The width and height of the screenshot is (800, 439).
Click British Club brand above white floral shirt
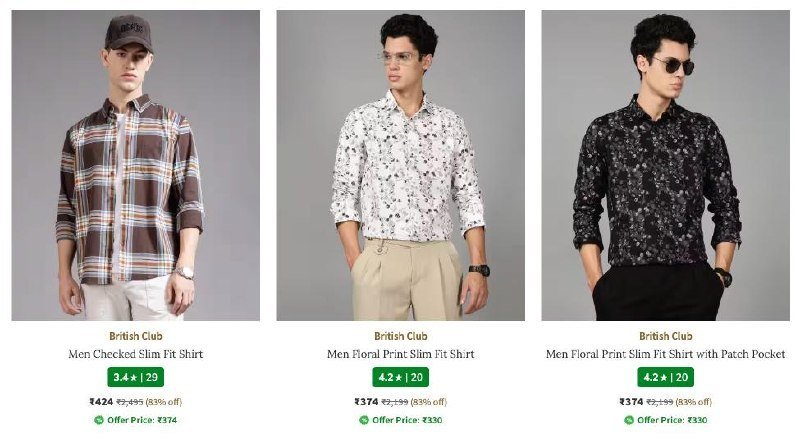coord(401,336)
